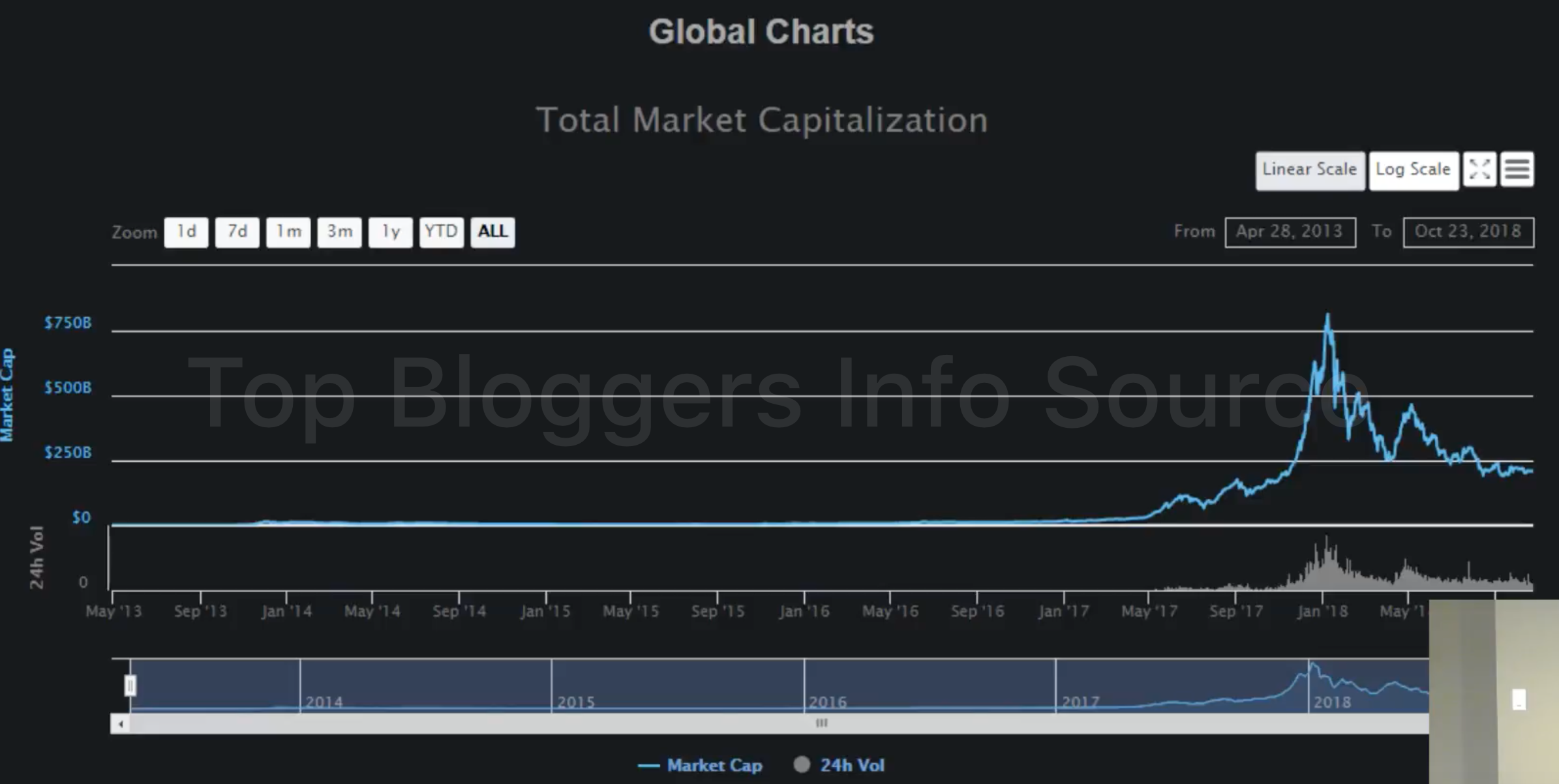This screenshot has width=1559, height=784.
Task: Set zoom range to 7d
Action: coord(237,232)
